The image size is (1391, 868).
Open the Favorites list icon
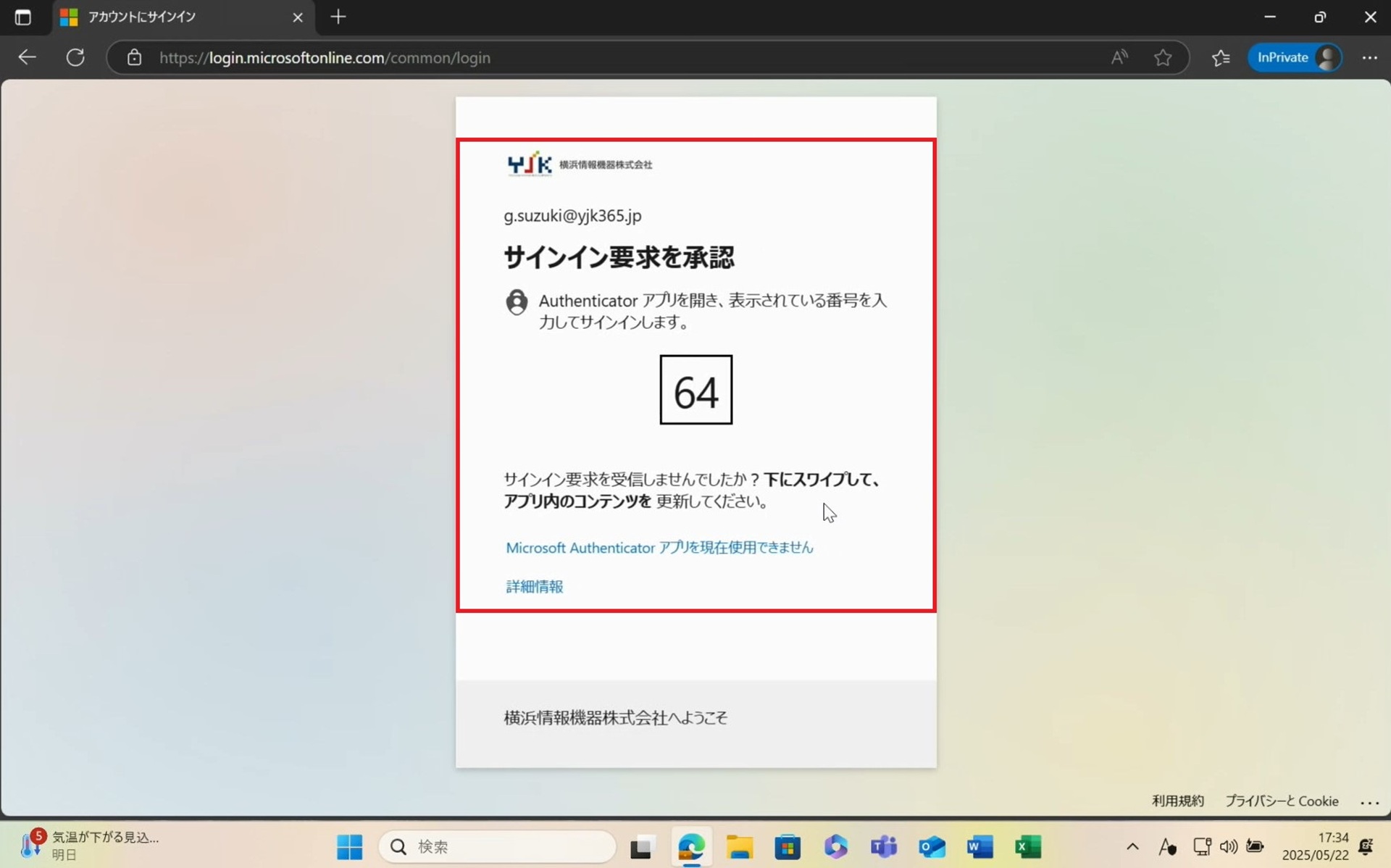coord(1221,57)
